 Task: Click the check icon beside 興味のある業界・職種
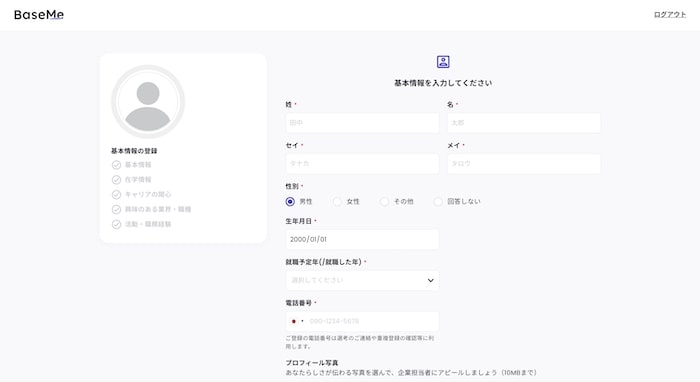(x=116, y=209)
